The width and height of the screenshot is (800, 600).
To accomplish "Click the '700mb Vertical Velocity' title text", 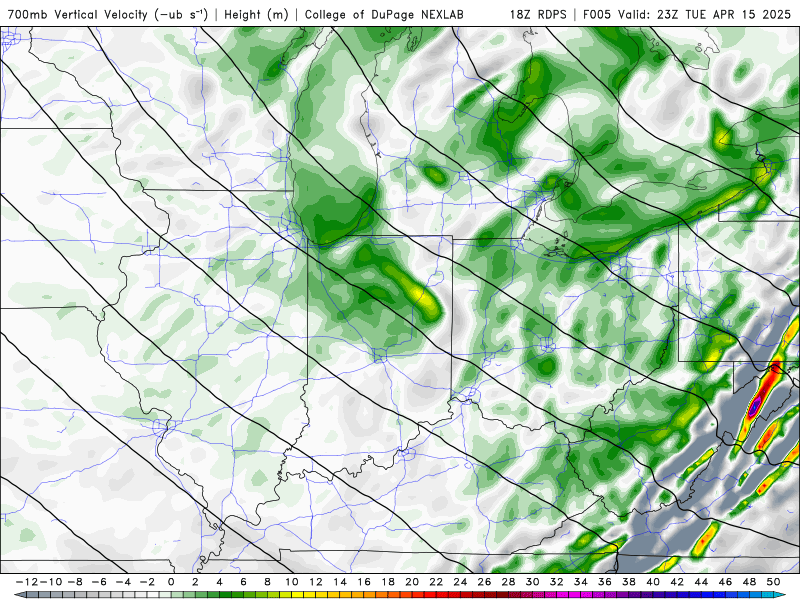I will pos(78,14).
